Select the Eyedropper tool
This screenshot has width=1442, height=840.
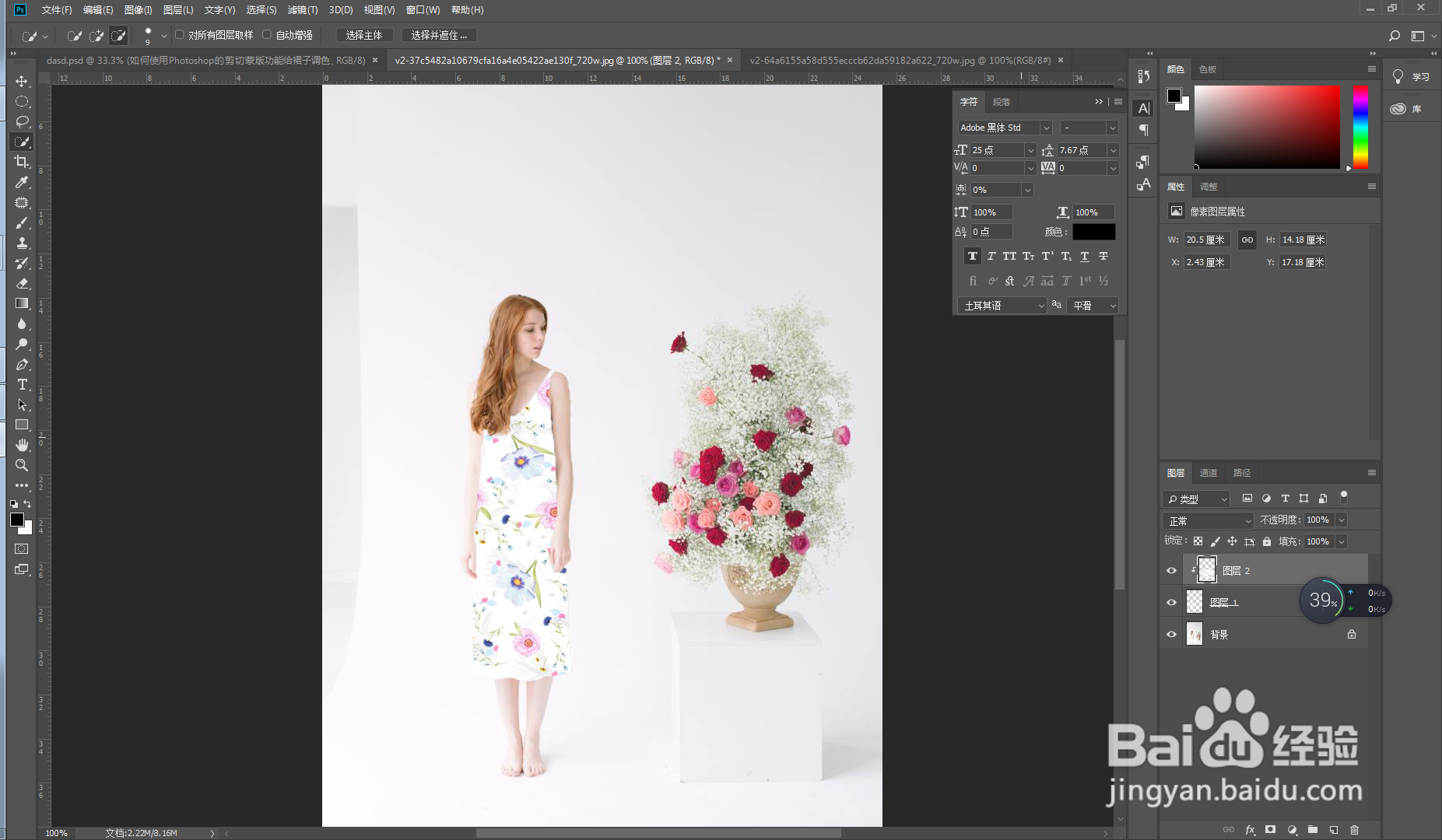point(22,182)
